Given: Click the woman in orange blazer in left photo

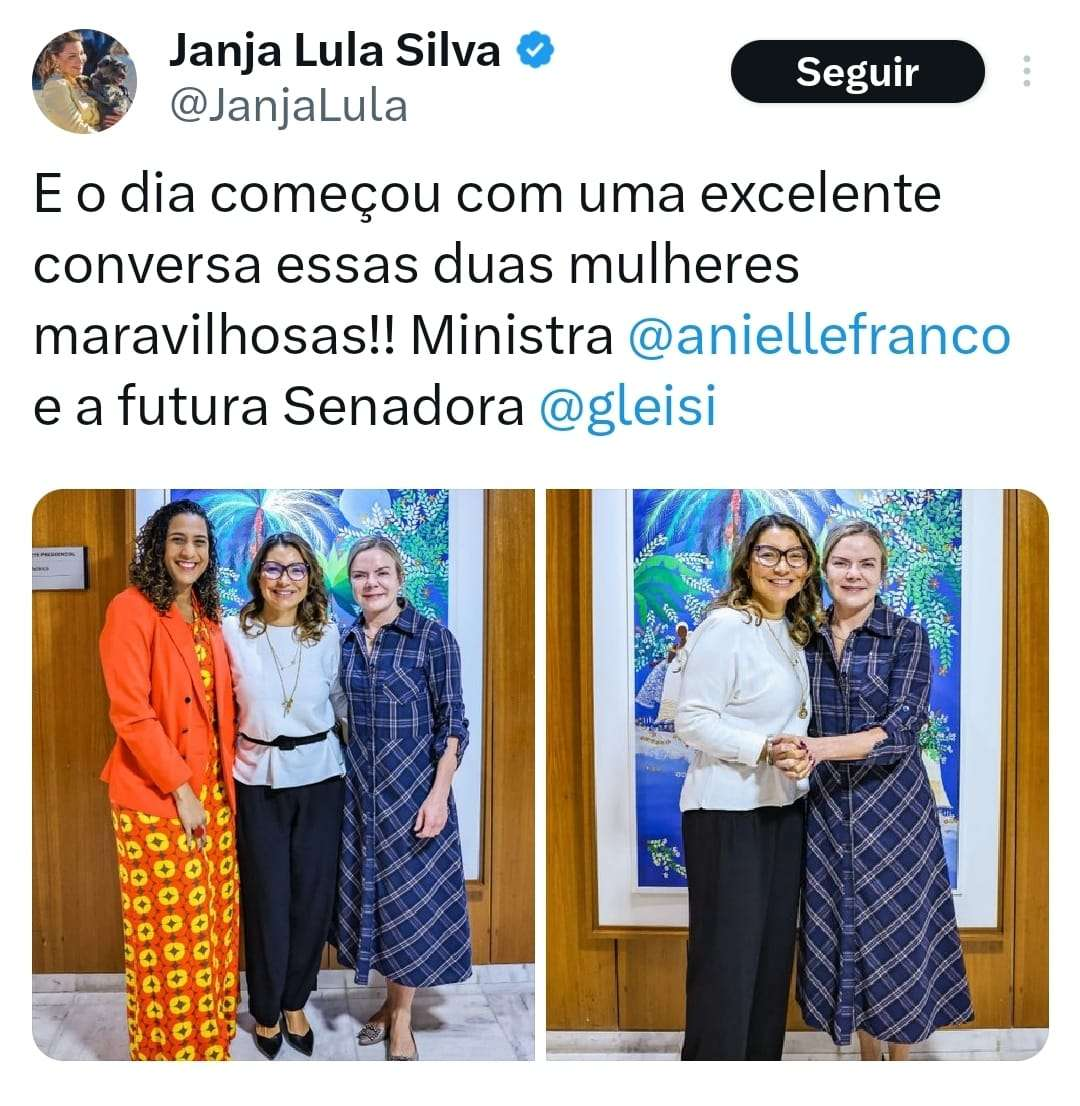Looking at the screenshot, I should tap(169, 776).
